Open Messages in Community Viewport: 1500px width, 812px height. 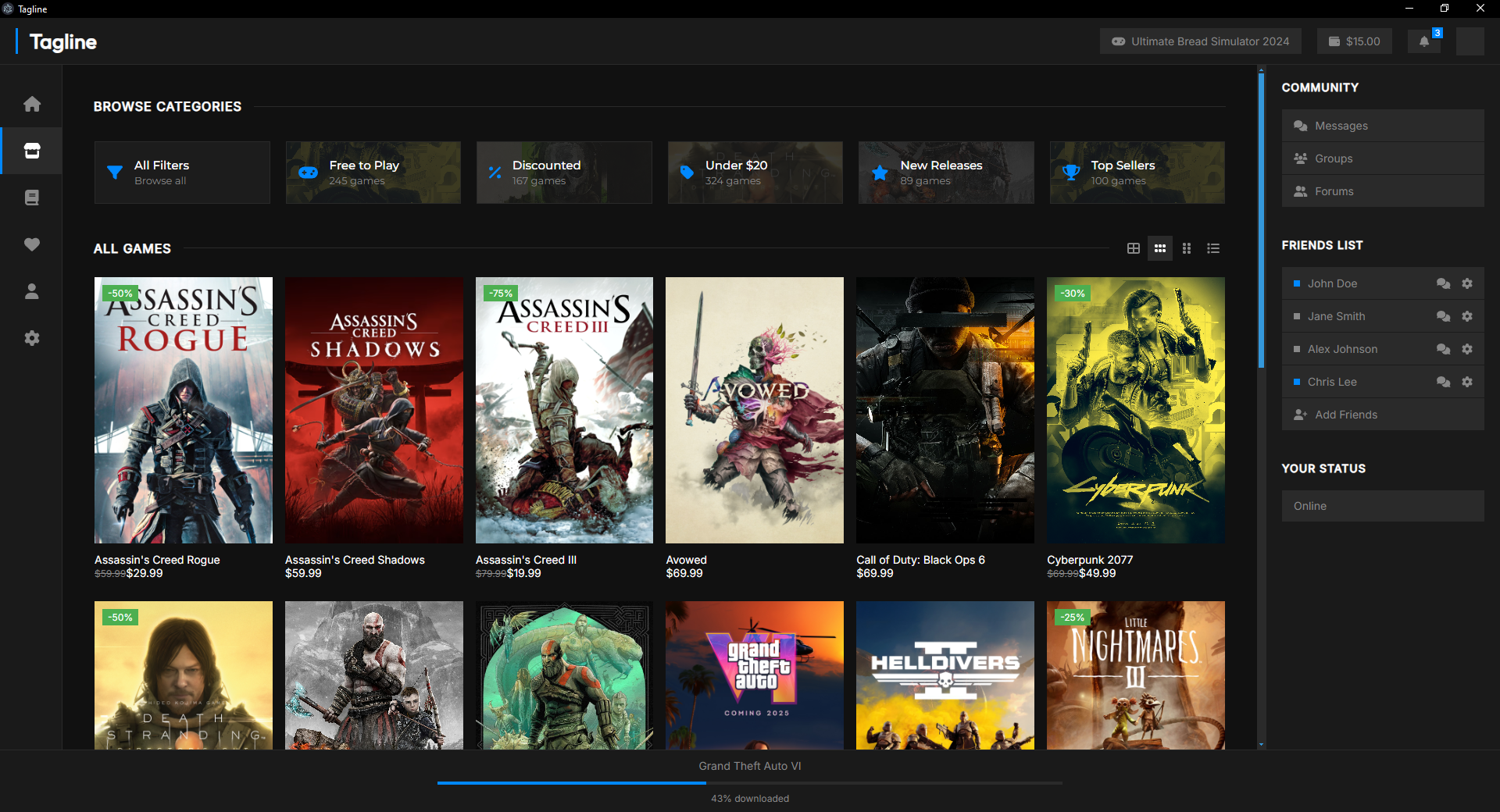(1383, 126)
